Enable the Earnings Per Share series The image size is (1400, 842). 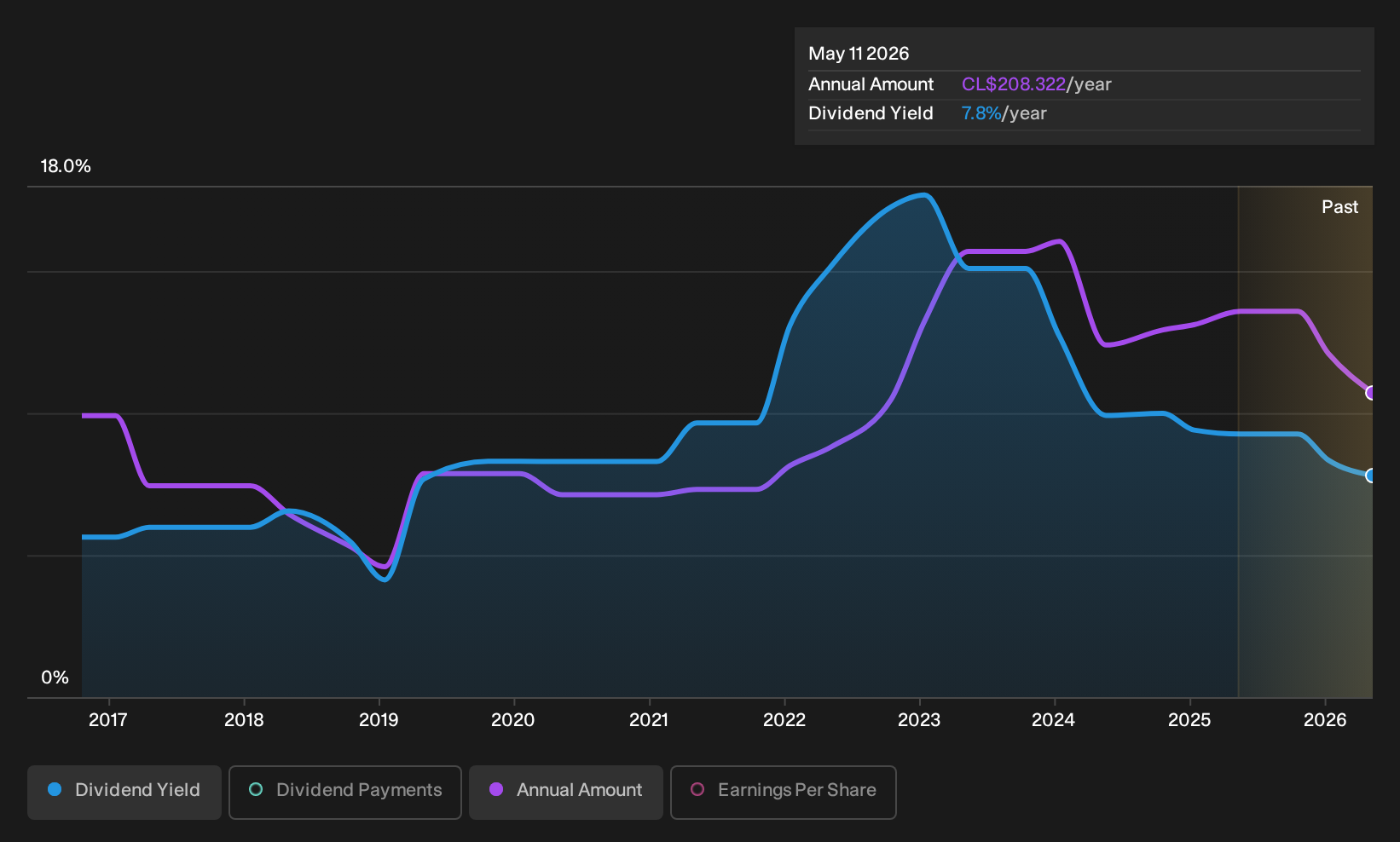pos(784,792)
